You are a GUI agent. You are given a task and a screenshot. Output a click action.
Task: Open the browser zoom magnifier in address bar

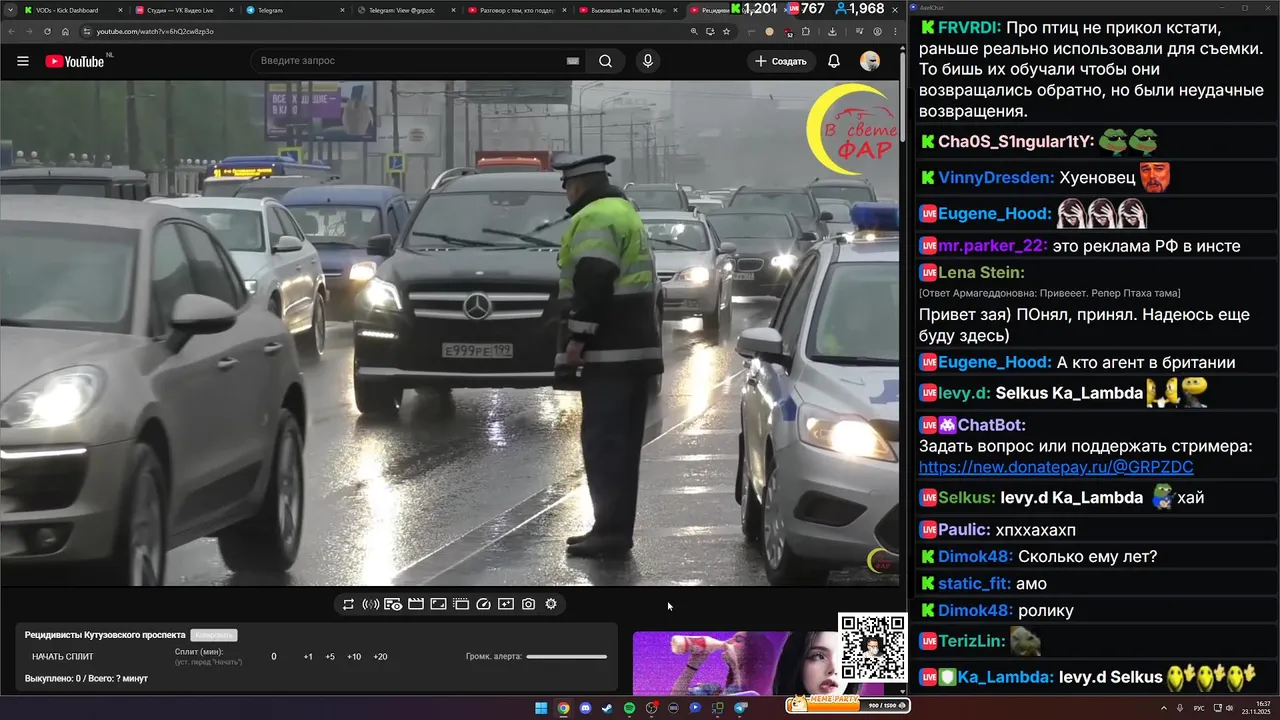(694, 31)
